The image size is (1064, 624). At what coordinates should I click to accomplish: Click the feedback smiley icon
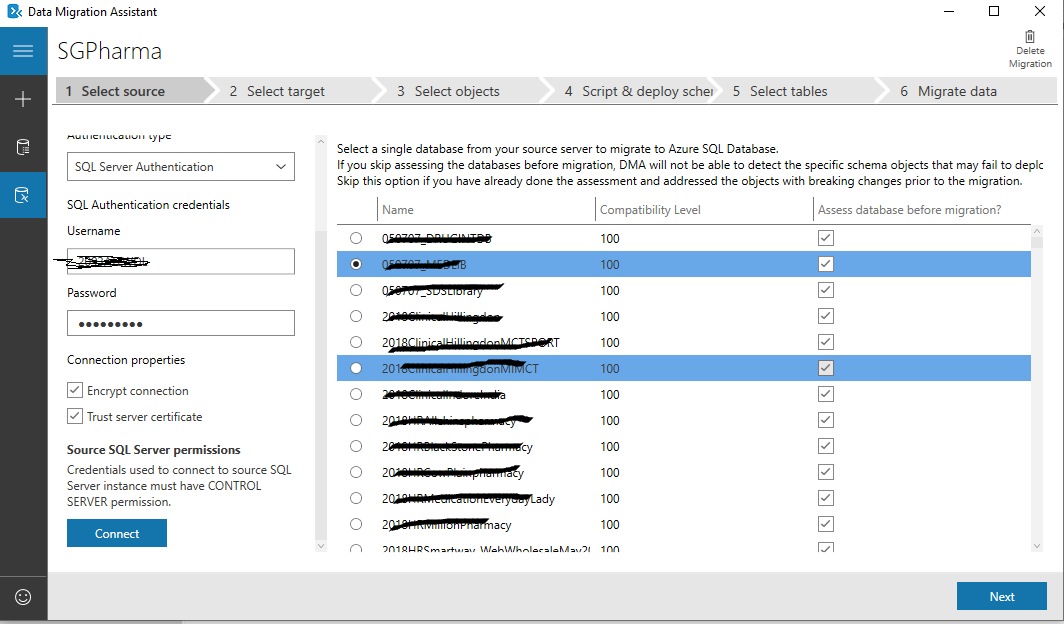pos(23,597)
